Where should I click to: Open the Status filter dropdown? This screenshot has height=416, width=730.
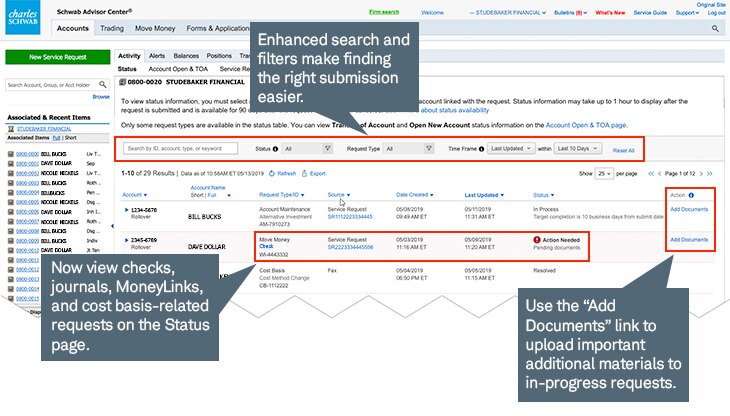point(307,149)
